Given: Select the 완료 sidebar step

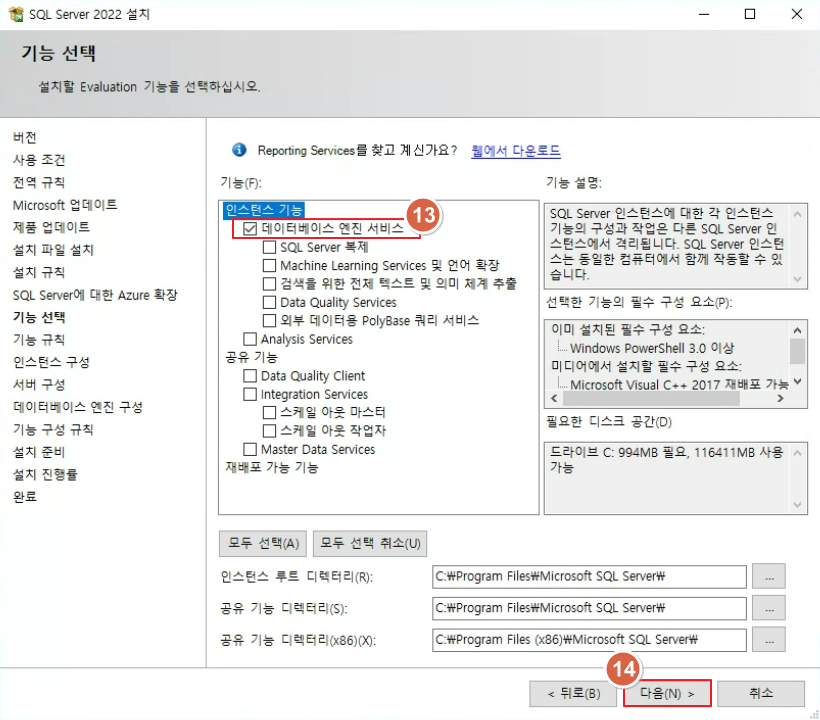Looking at the screenshot, I should [x=25, y=496].
